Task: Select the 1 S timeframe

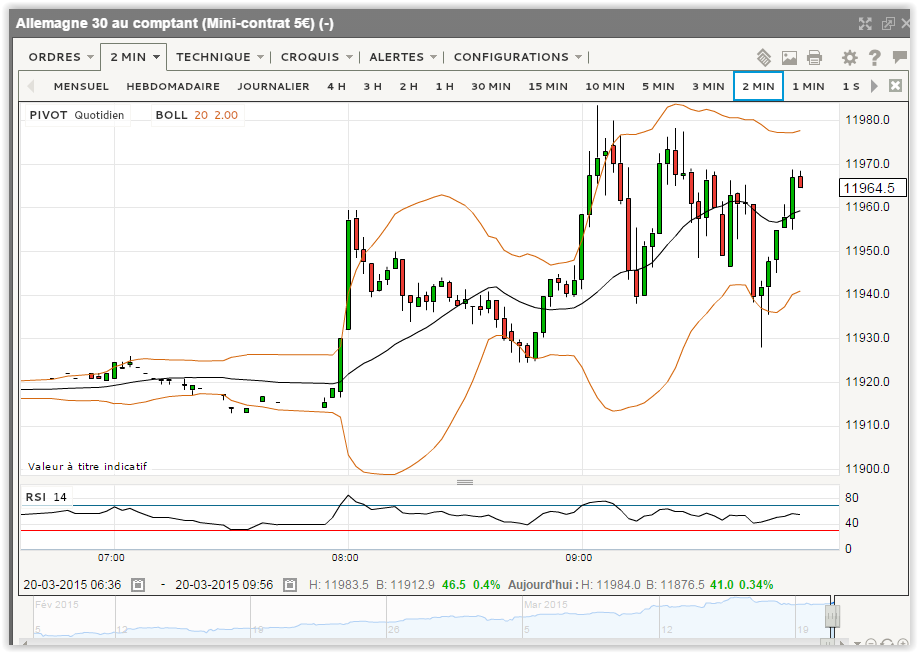Action: pos(851,86)
